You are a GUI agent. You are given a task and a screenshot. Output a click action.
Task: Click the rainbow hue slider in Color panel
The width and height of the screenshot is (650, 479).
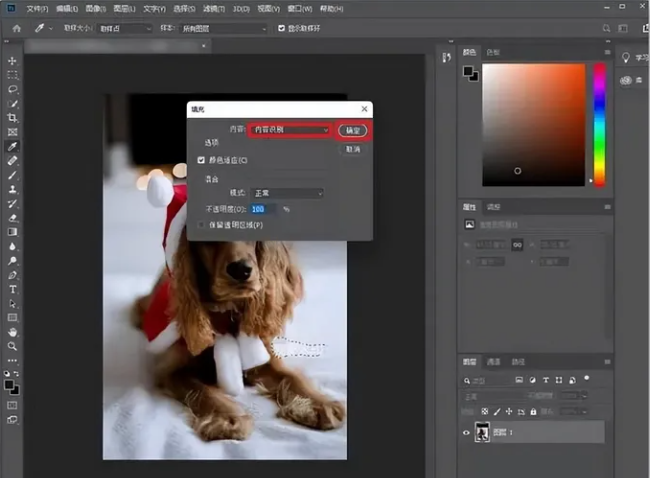pos(599,125)
